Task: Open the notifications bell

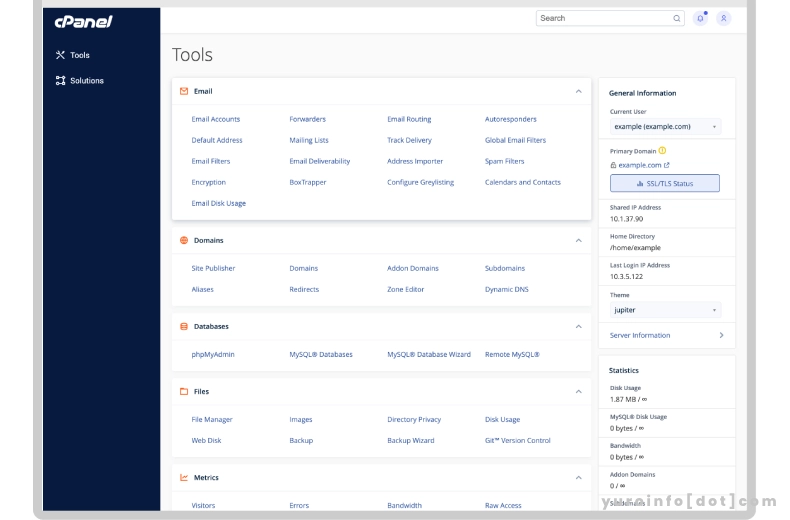Action: pyautogui.click(x=700, y=19)
